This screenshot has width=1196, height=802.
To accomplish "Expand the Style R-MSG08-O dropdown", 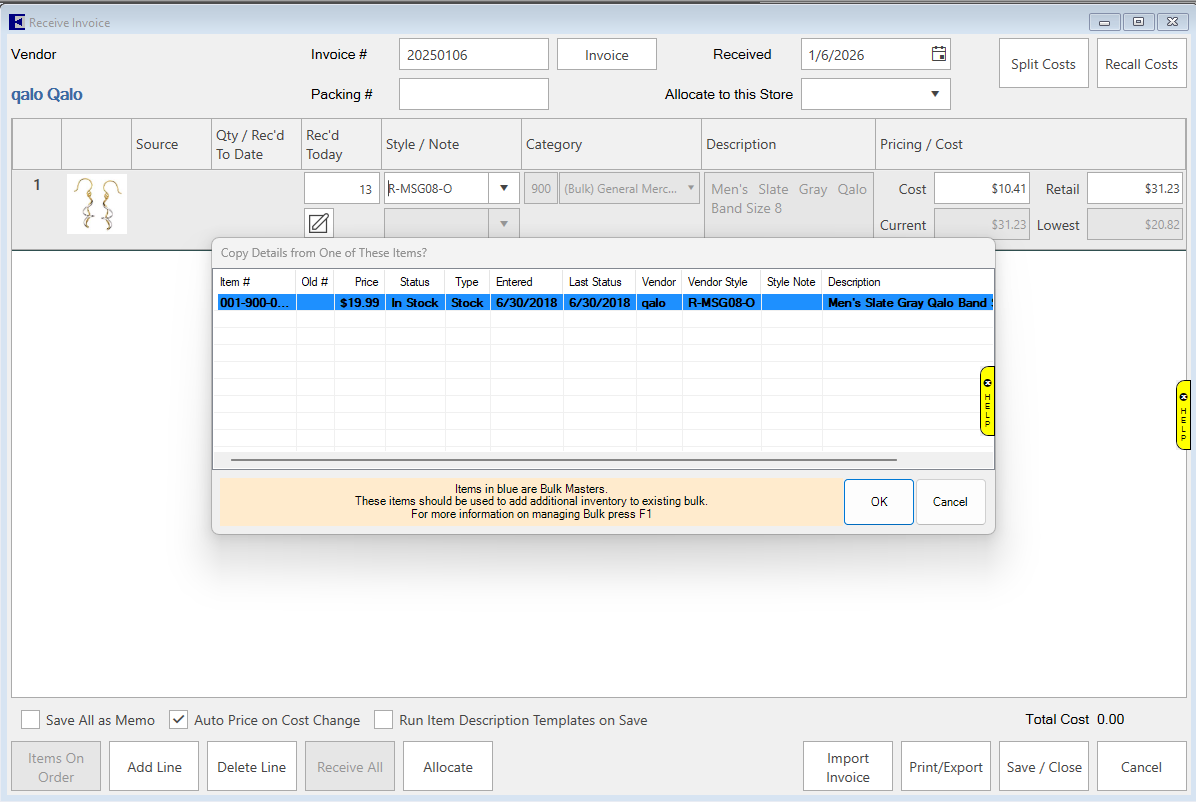I will coord(504,188).
